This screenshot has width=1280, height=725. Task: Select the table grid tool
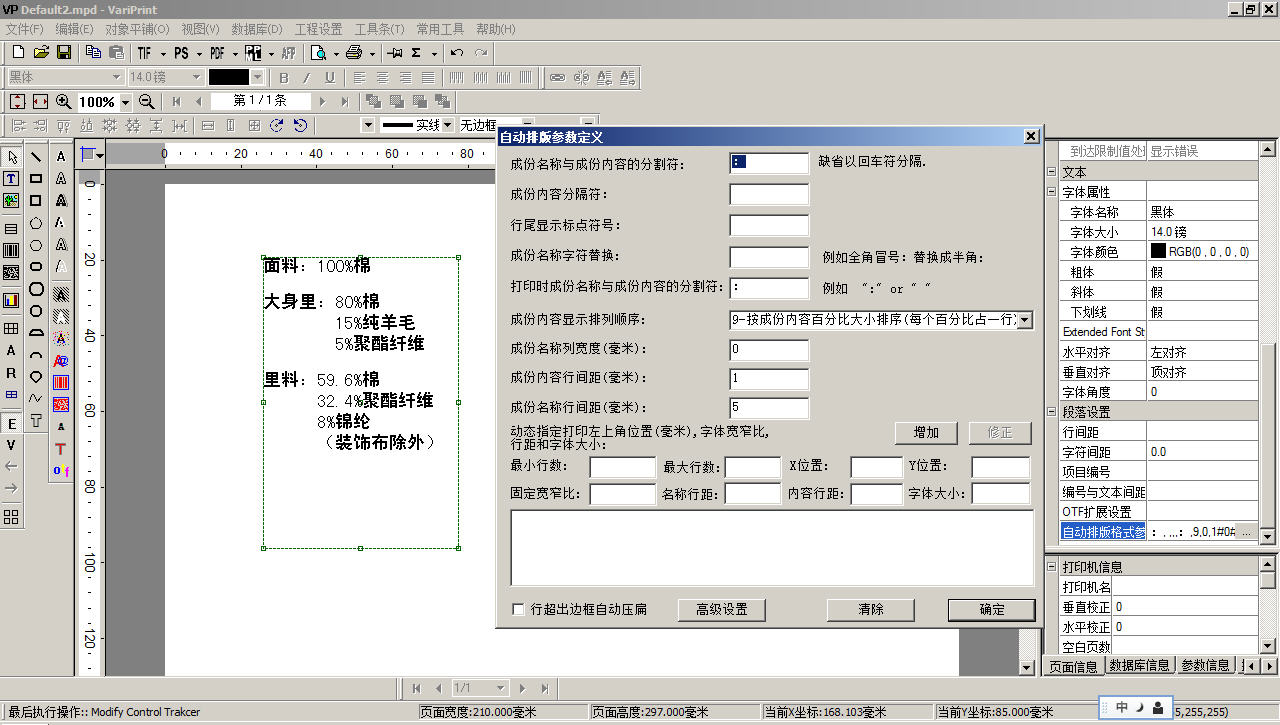pos(12,328)
